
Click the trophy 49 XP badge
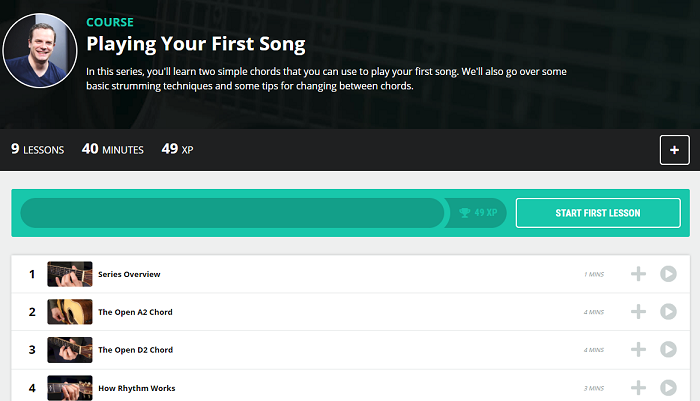[478, 213]
